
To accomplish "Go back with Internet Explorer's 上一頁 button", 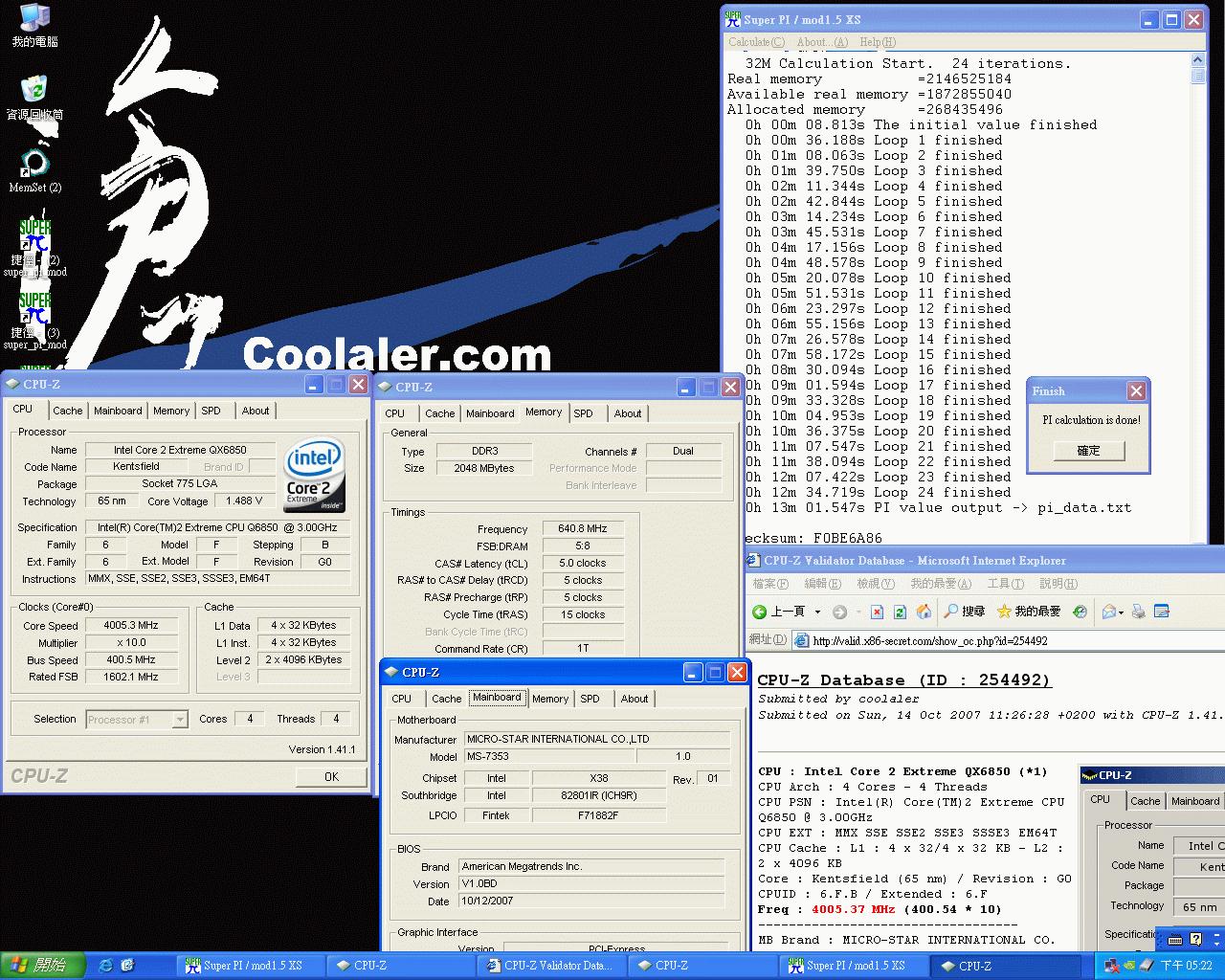I will pos(778,612).
